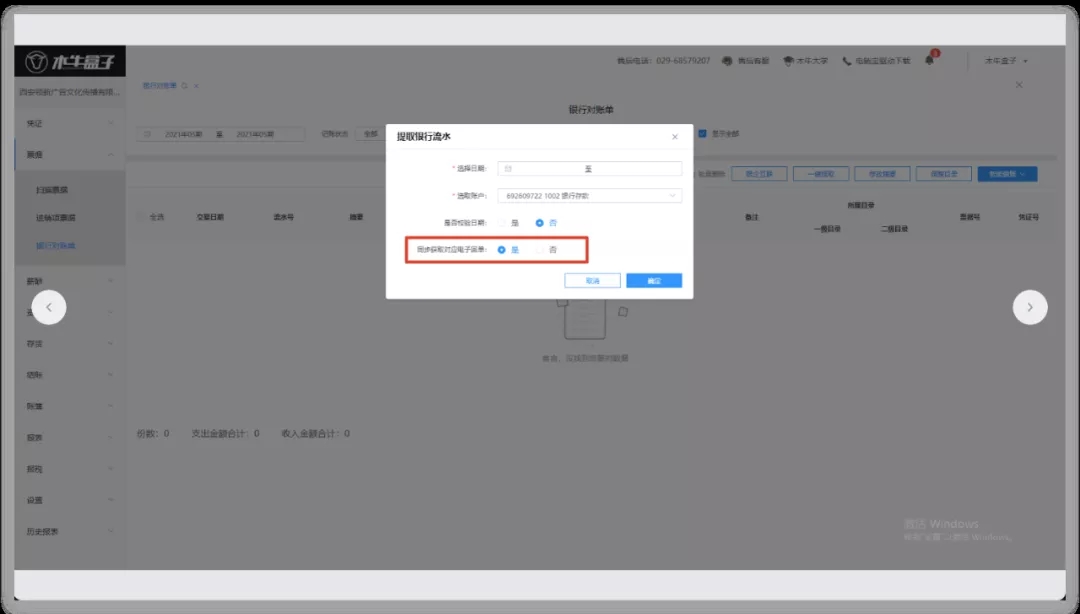Expand the 存货 sidebar section

70,343
